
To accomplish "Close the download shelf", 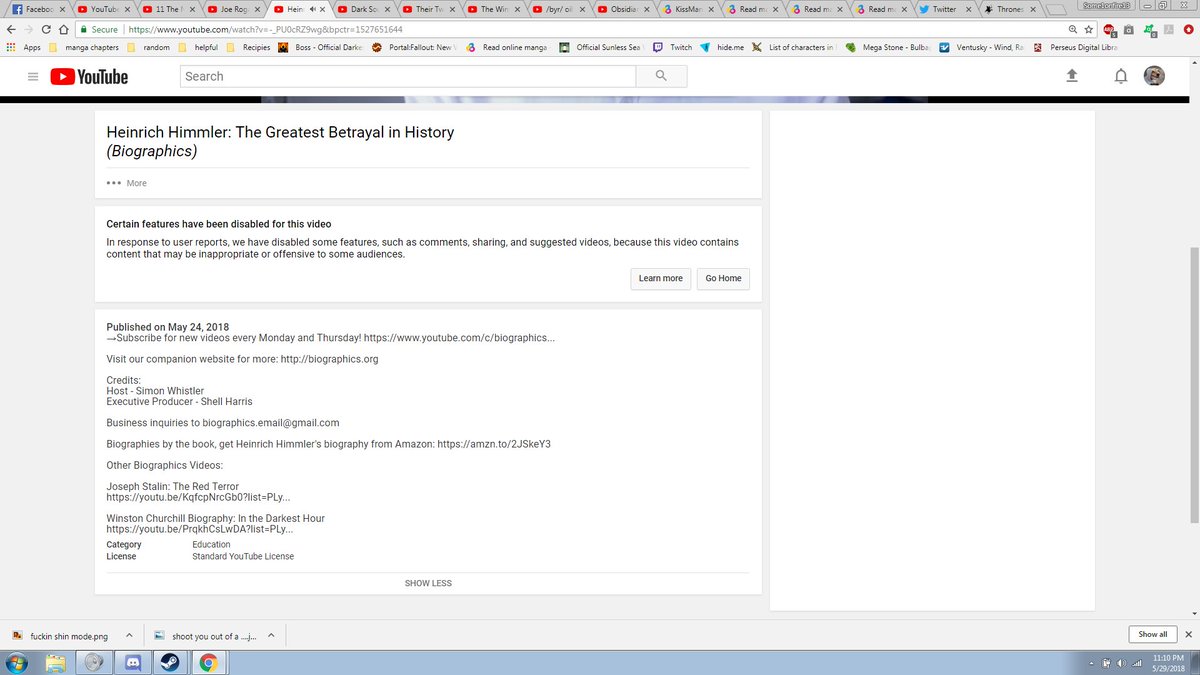I will [1188, 634].
